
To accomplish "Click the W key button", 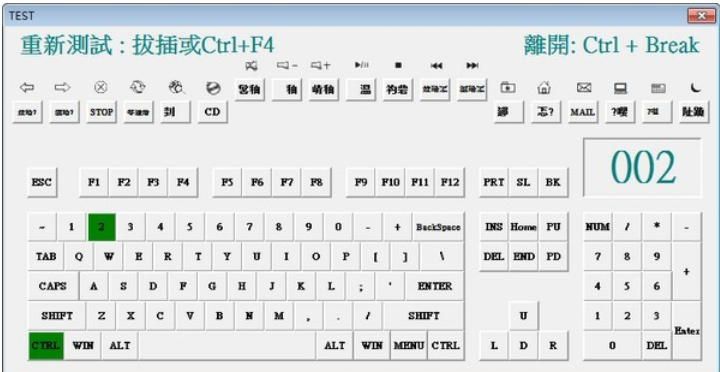I will tap(109, 257).
